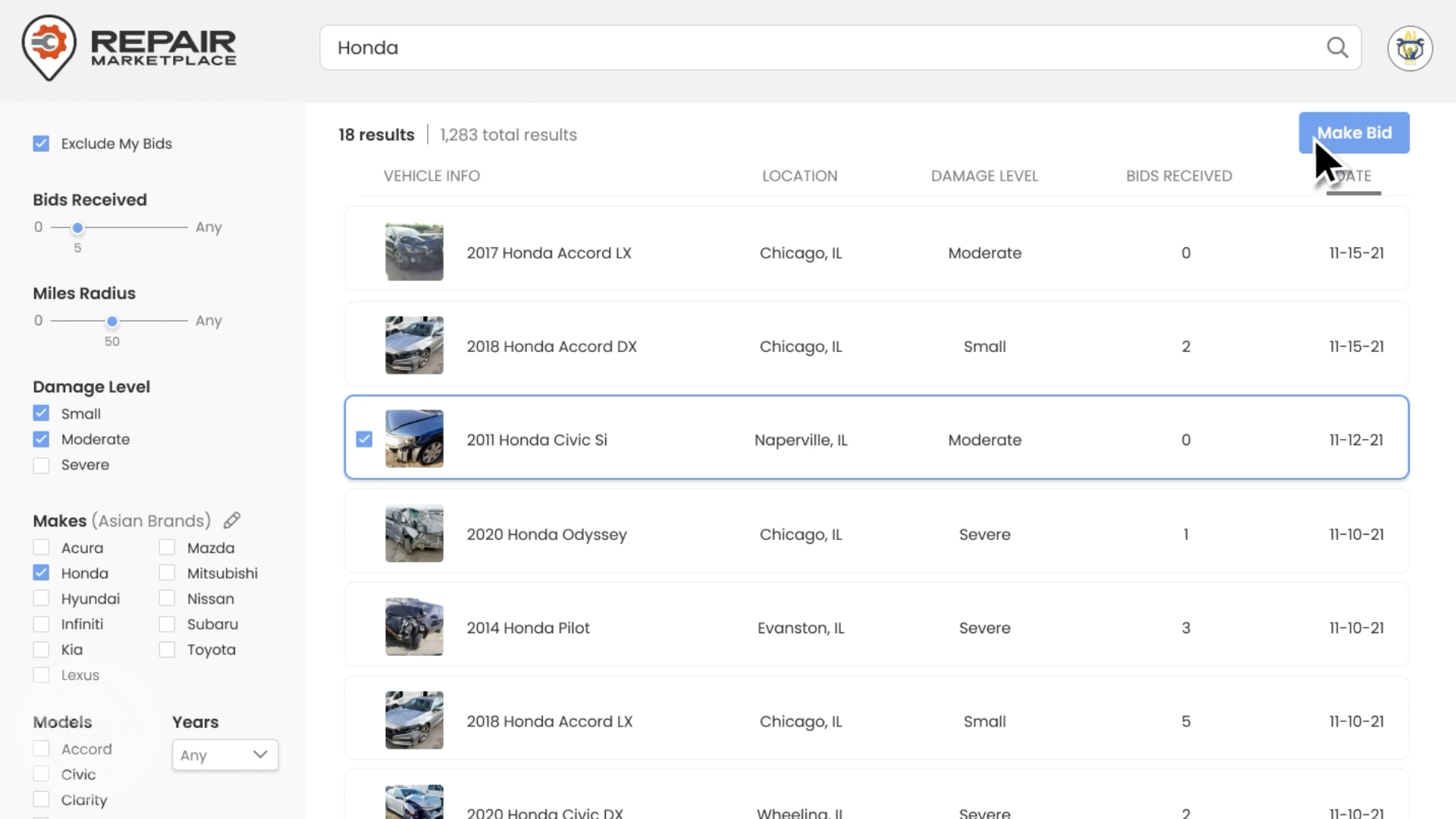This screenshot has width=1456, height=819.
Task: Check Severe damage level
Action: point(41,465)
